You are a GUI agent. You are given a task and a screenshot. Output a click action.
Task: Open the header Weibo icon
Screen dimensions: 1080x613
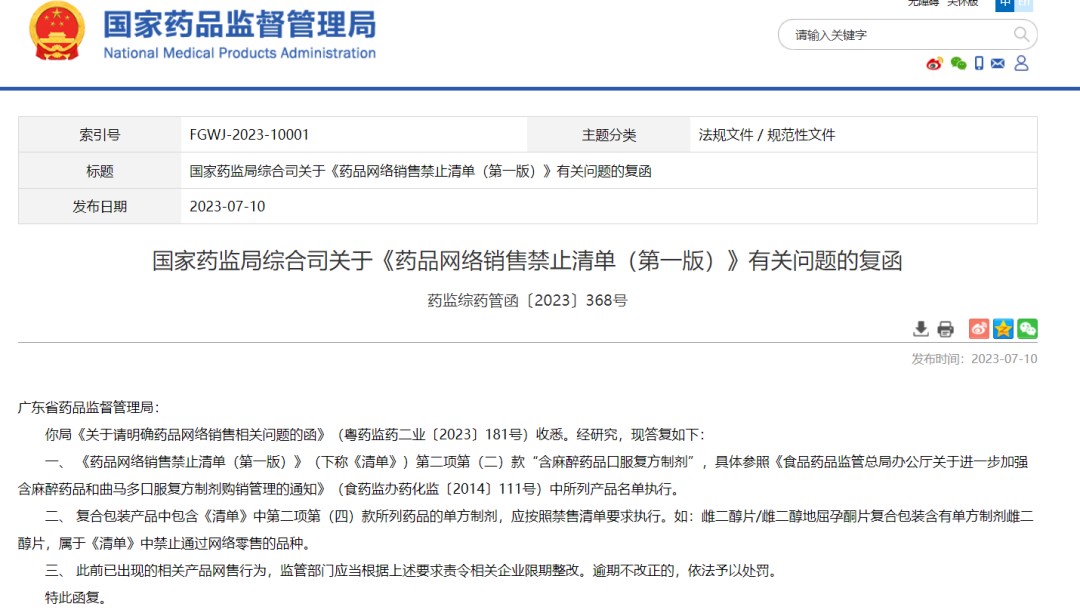tap(935, 64)
